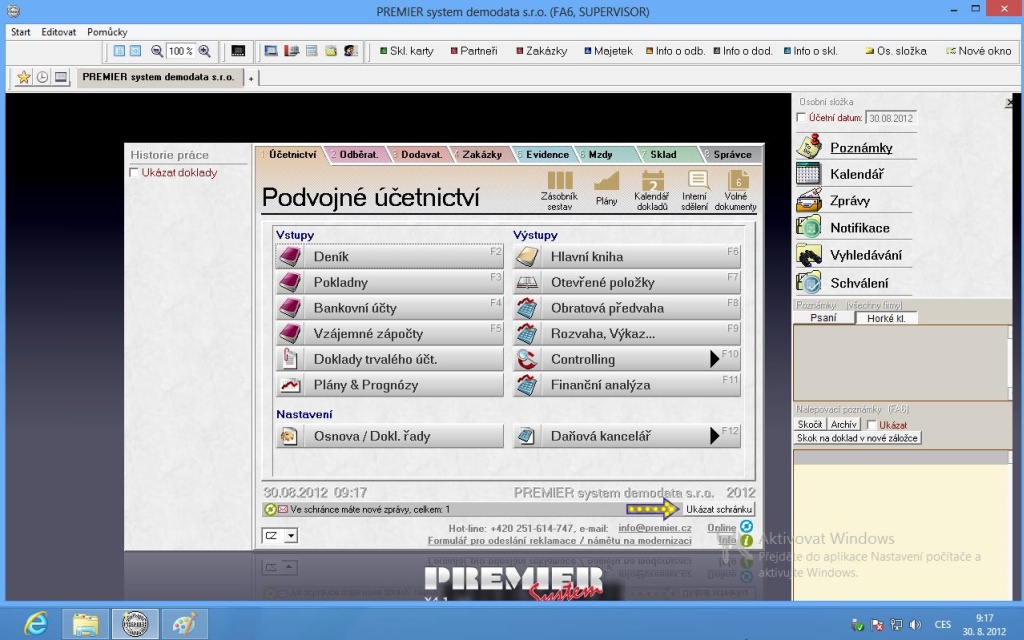Click the Zprávy mailbox icon
The height and width of the screenshot is (640, 1024).
tap(808, 200)
